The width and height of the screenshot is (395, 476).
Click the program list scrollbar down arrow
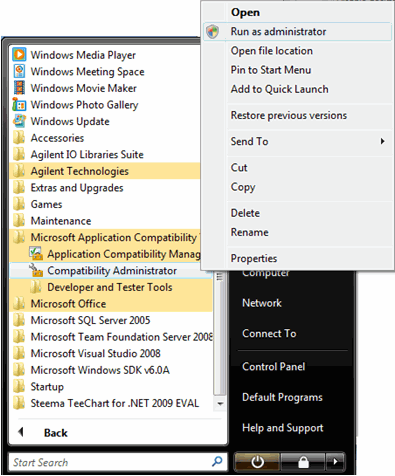click(x=220, y=403)
